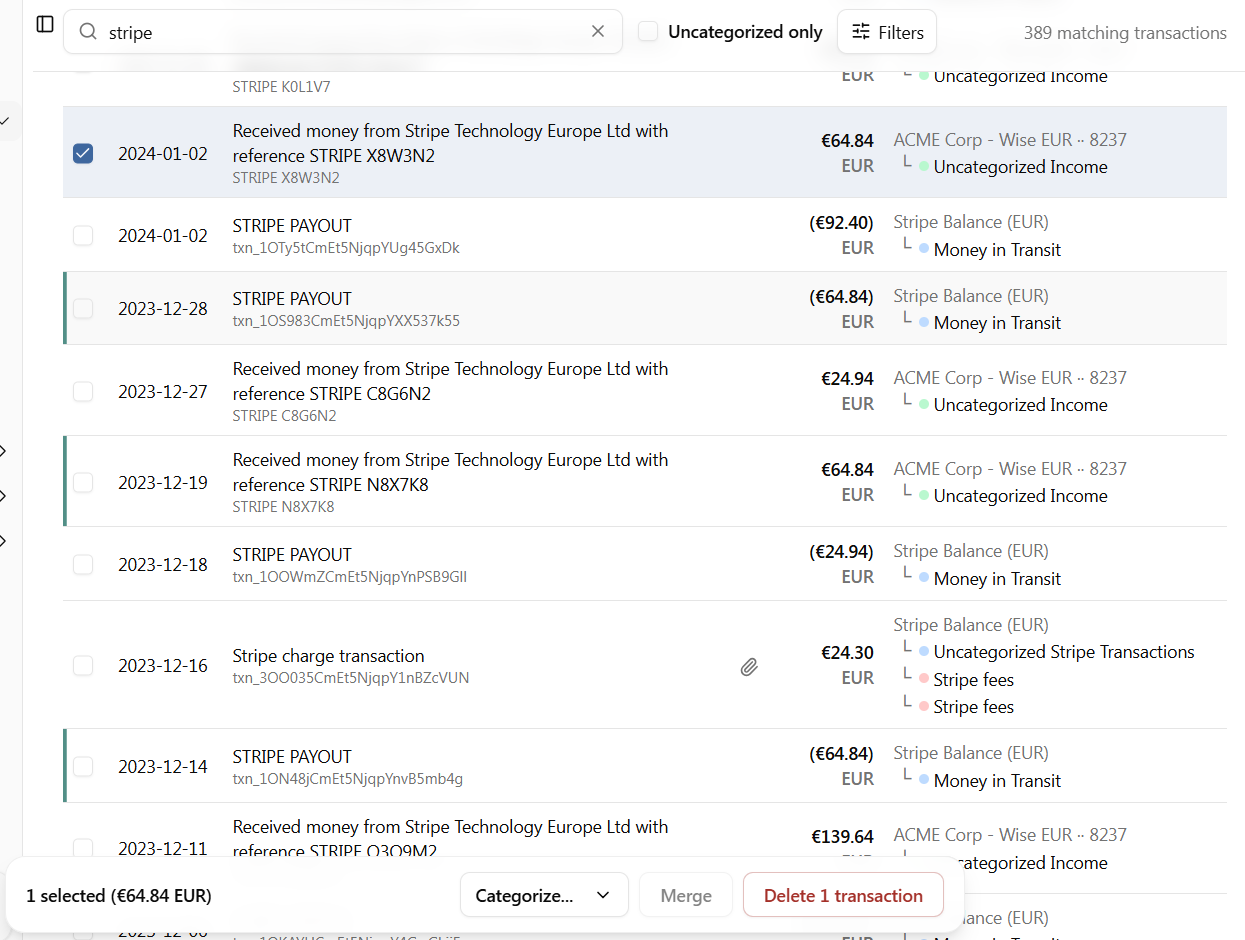Open the 'Money in Transit' category on 2023-12-18 payout

click(x=996, y=579)
